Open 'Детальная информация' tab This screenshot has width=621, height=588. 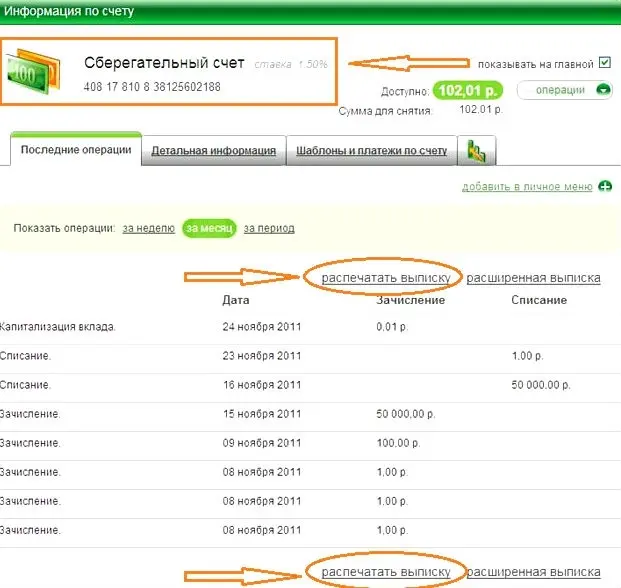click(x=213, y=150)
